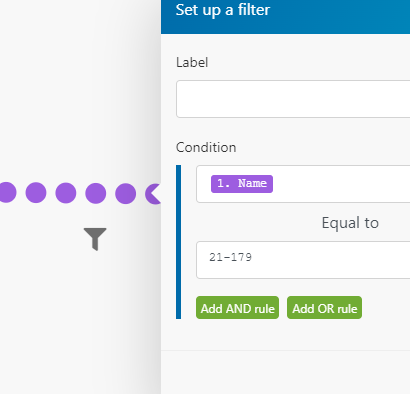Add an AND rule to the condition
The height and width of the screenshot is (394, 410).
(237, 308)
